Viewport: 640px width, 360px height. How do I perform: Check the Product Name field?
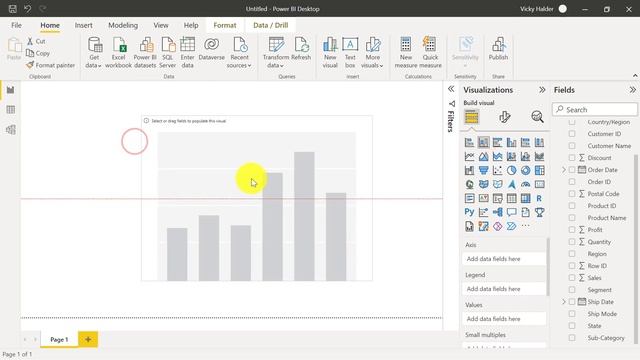(x=572, y=218)
